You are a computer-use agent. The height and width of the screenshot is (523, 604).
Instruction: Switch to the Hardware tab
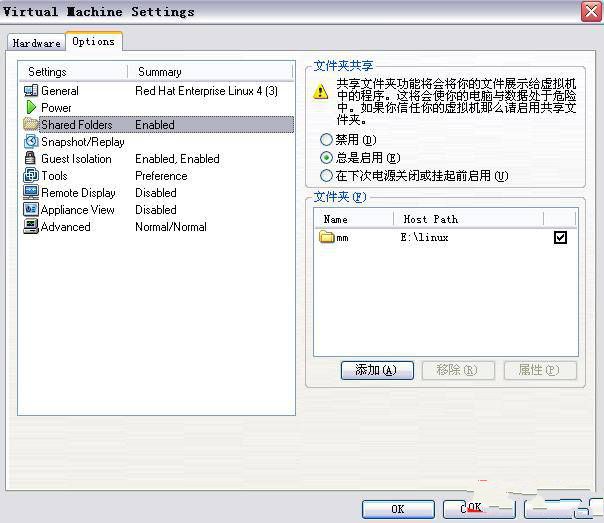[x=36, y=43]
